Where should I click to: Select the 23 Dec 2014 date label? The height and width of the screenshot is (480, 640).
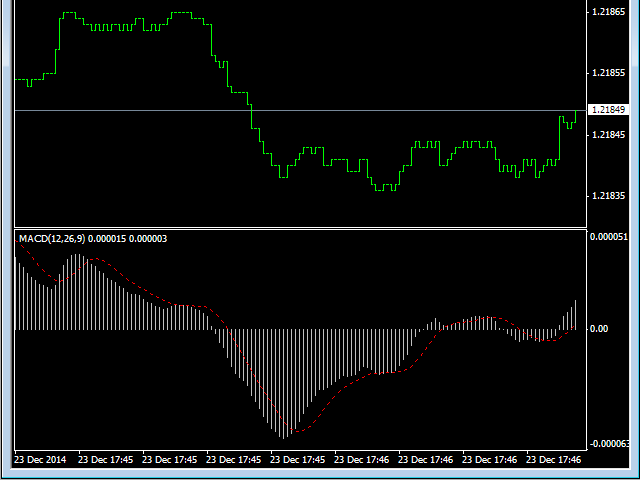click(39, 461)
